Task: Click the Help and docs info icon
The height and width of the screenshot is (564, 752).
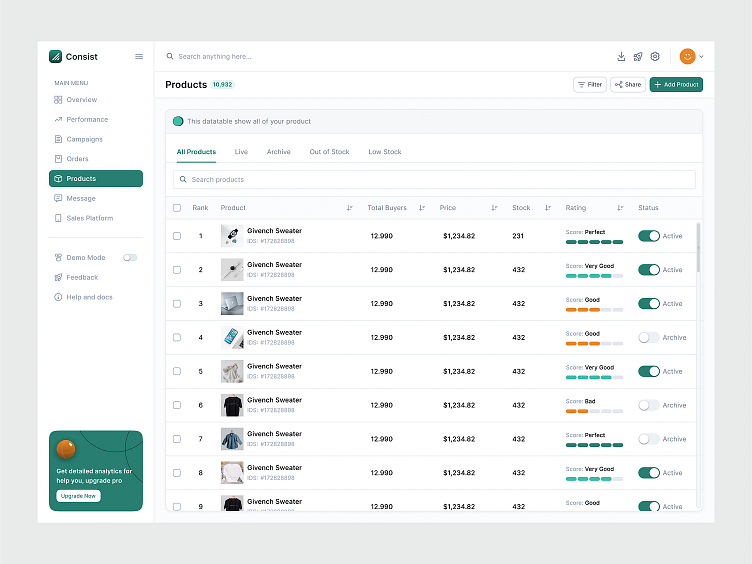Action: coord(58,297)
